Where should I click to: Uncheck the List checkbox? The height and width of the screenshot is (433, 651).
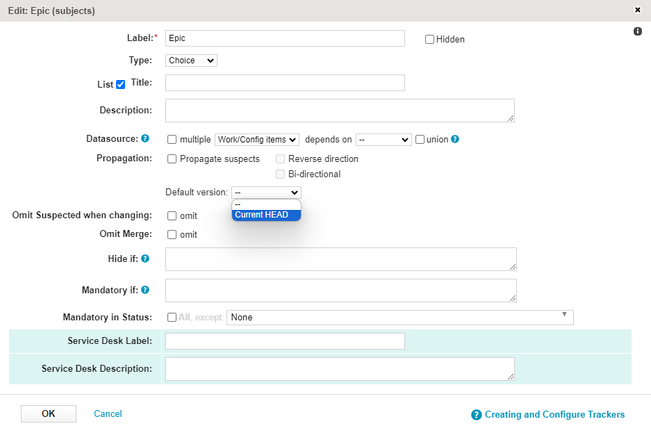[120, 85]
